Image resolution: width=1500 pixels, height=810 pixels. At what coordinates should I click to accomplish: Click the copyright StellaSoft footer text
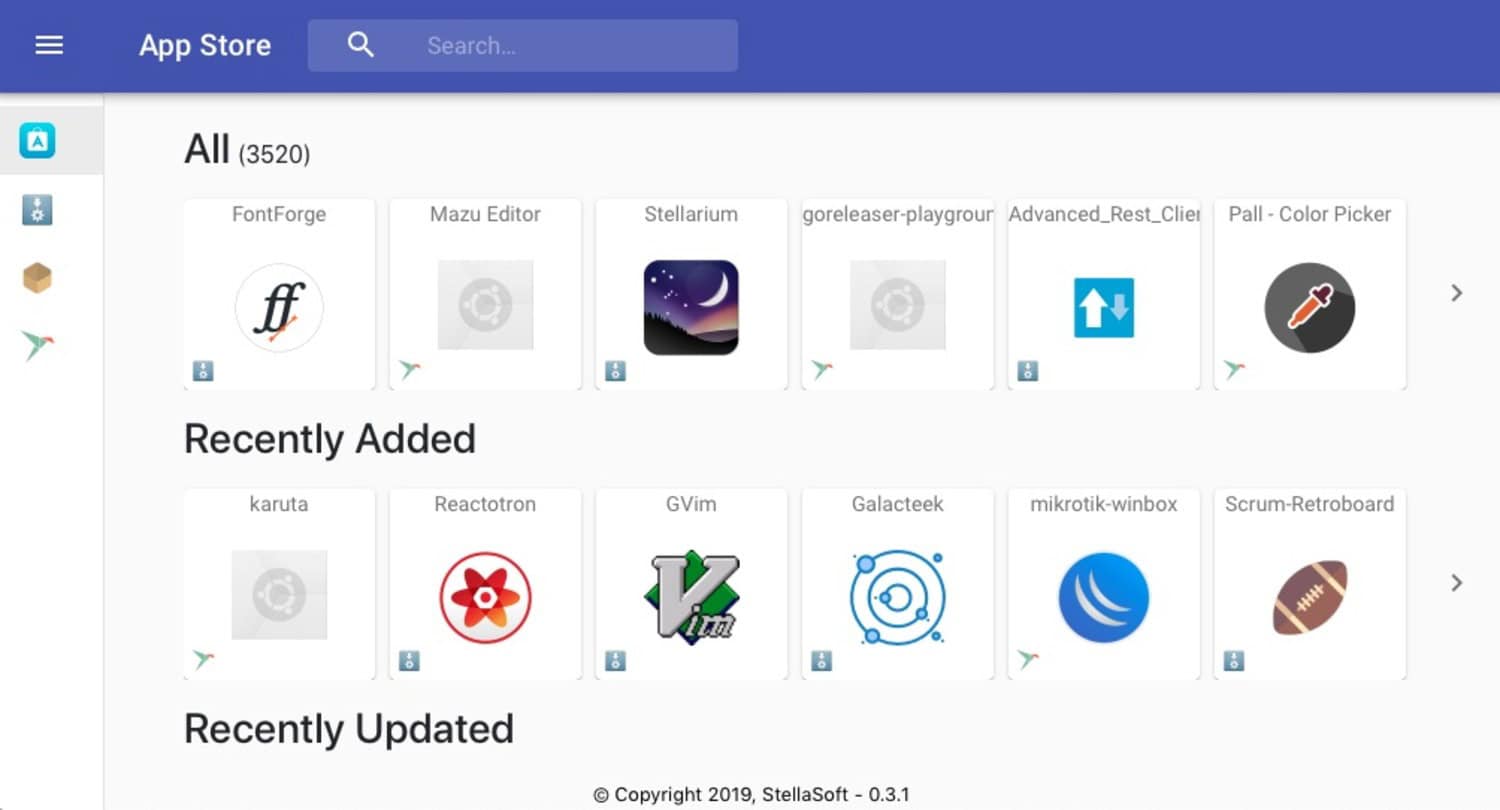pyautogui.click(x=752, y=795)
